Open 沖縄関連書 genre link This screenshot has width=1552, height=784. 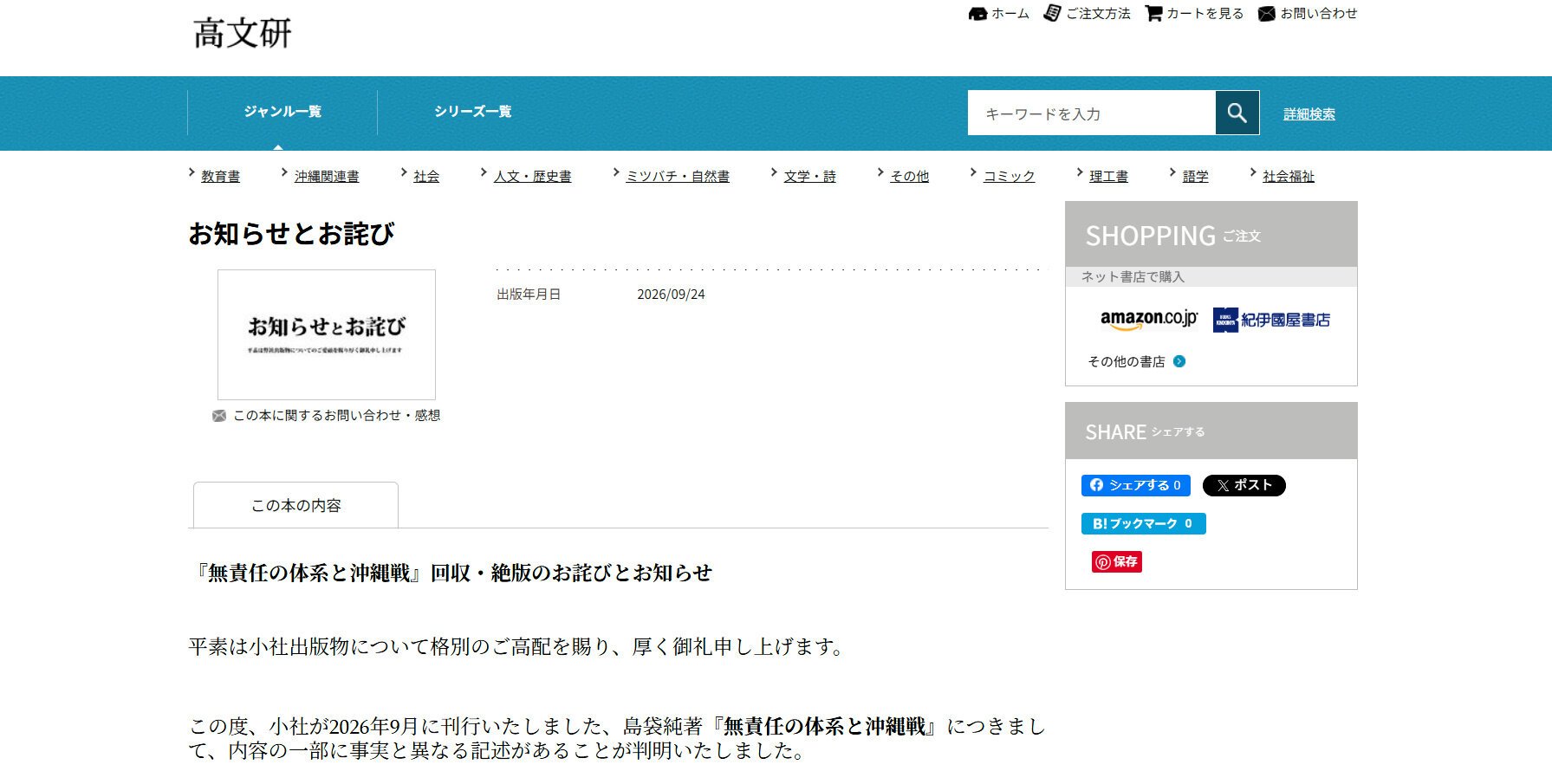pyautogui.click(x=327, y=177)
